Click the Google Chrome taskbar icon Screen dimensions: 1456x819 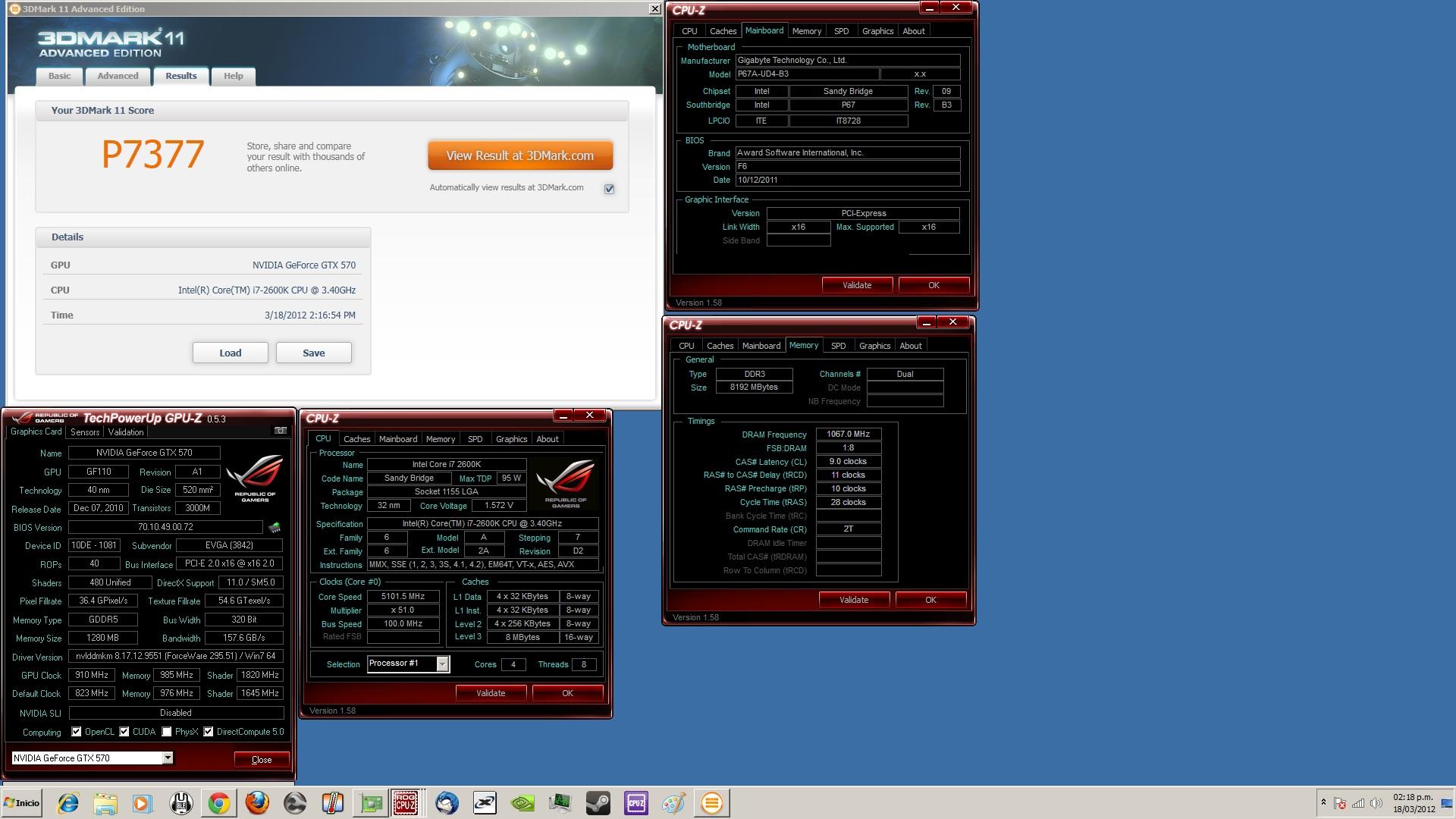pos(218,803)
